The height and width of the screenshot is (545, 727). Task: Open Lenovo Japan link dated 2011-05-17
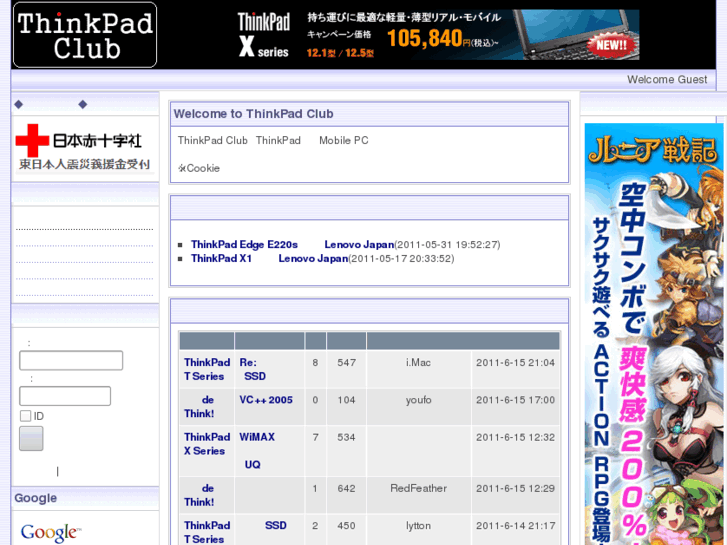313,258
